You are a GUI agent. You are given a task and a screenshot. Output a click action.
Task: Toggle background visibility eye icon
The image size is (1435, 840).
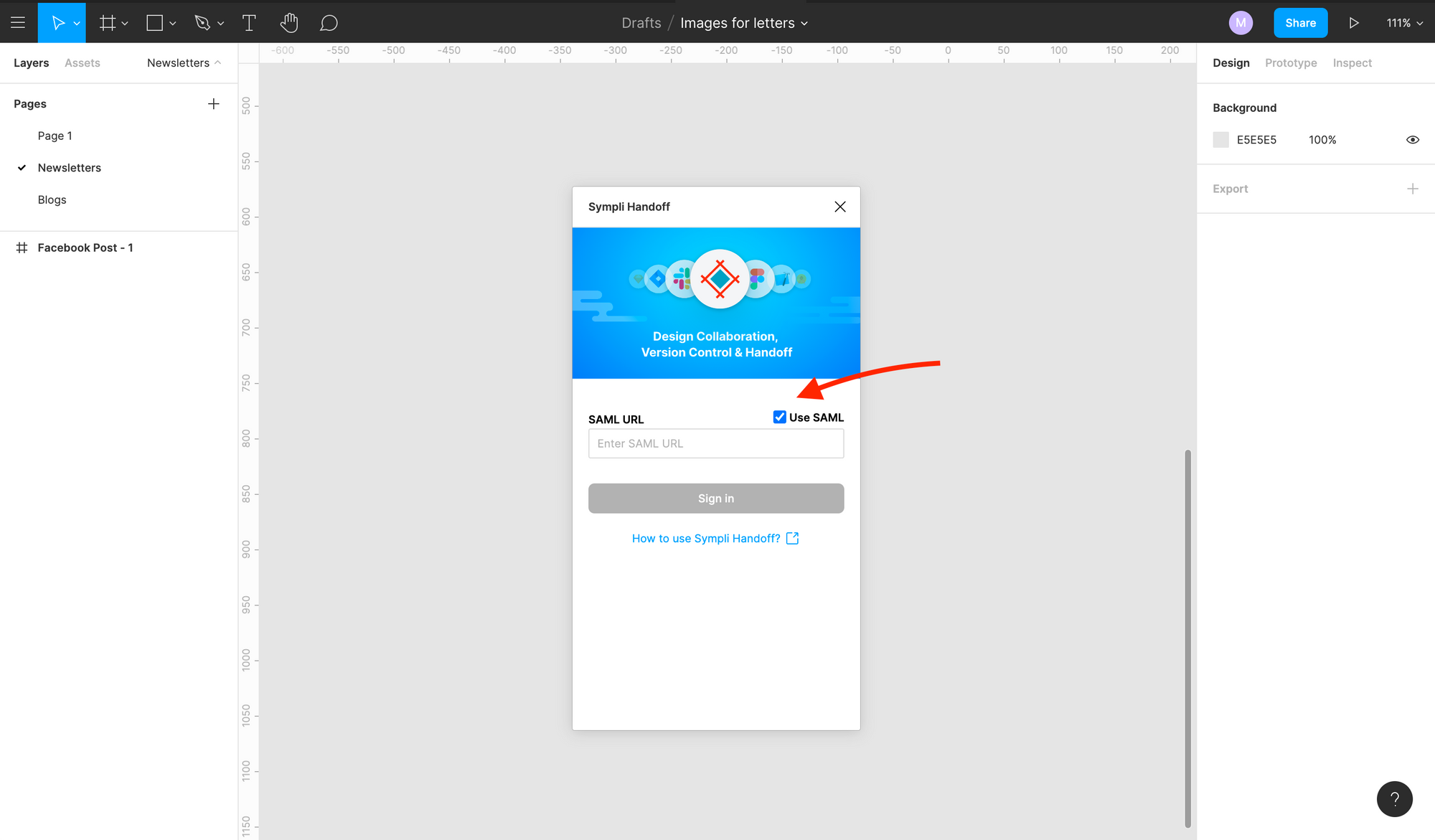(x=1413, y=140)
